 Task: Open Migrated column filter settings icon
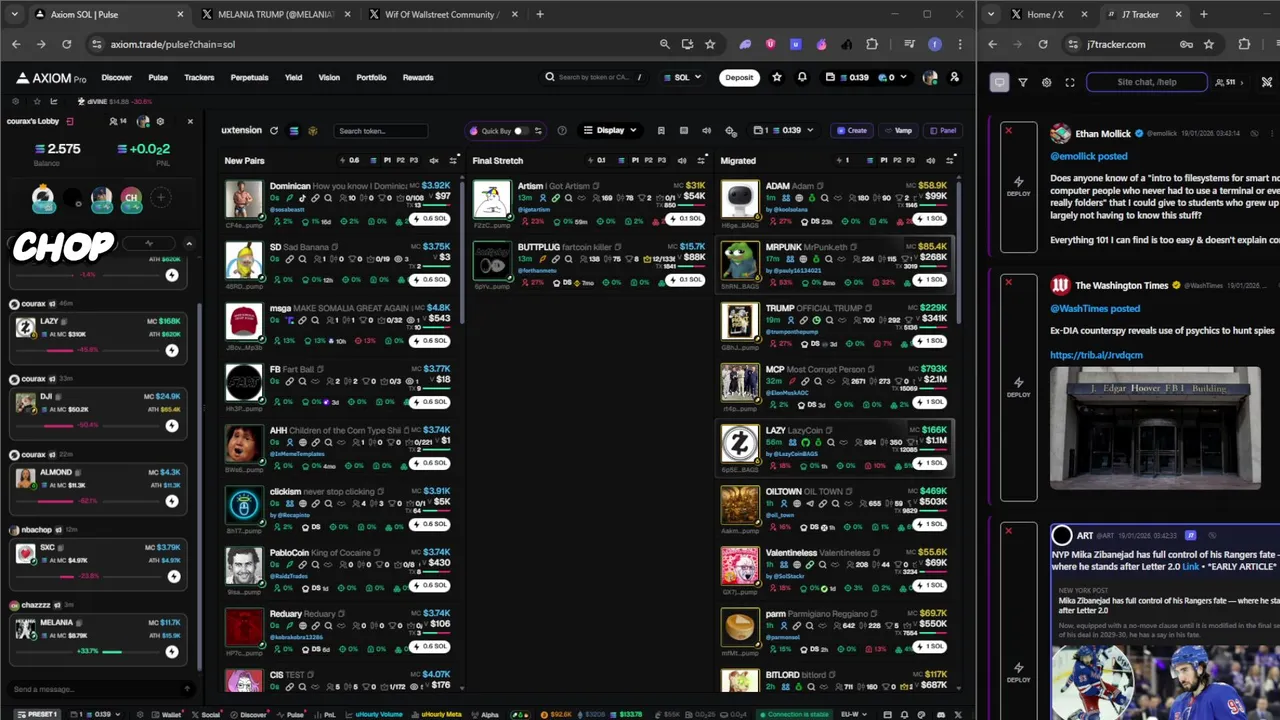pyautogui.click(x=950, y=160)
